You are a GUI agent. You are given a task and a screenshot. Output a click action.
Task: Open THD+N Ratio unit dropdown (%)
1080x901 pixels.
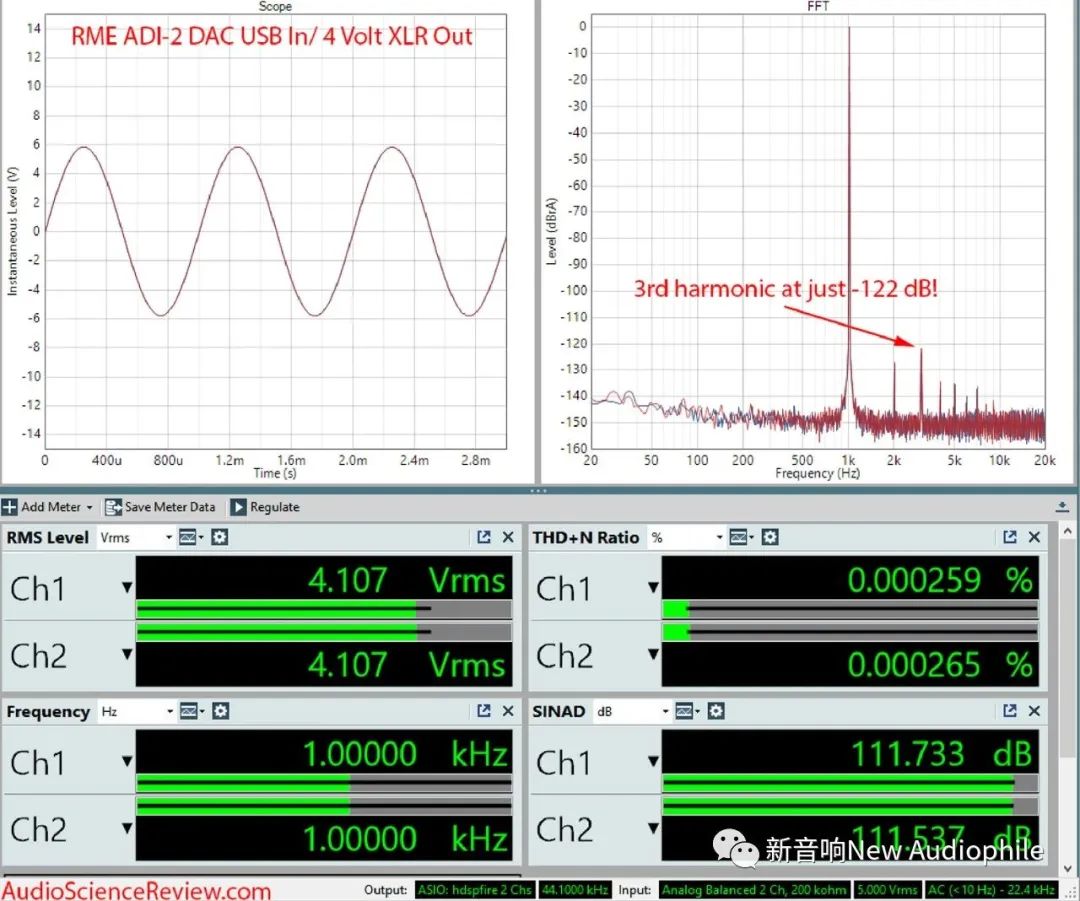[x=687, y=538]
